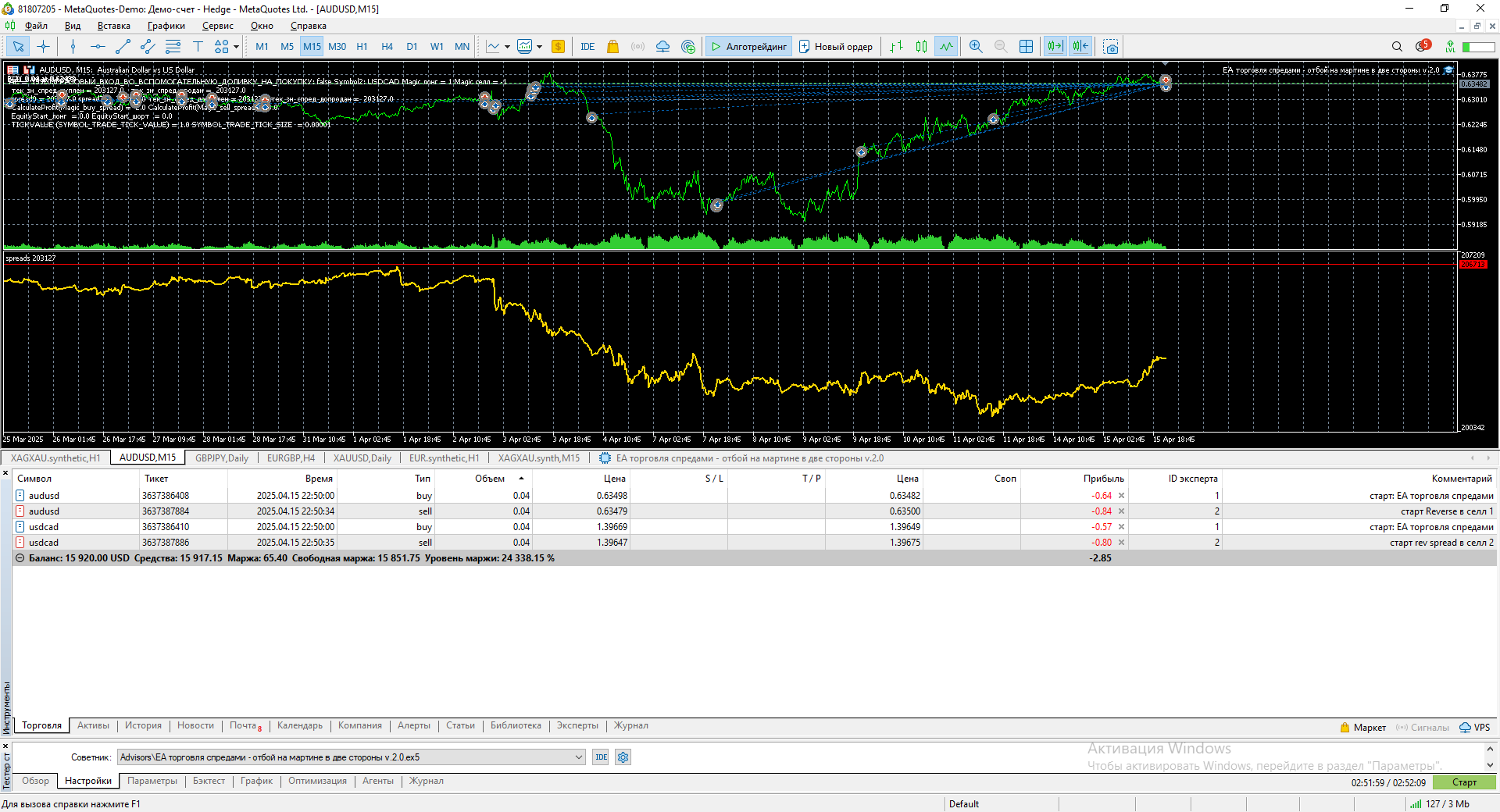This screenshot has width=1500, height=812.
Task: Open the Сервис menu
Action: (x=217, y=26)
